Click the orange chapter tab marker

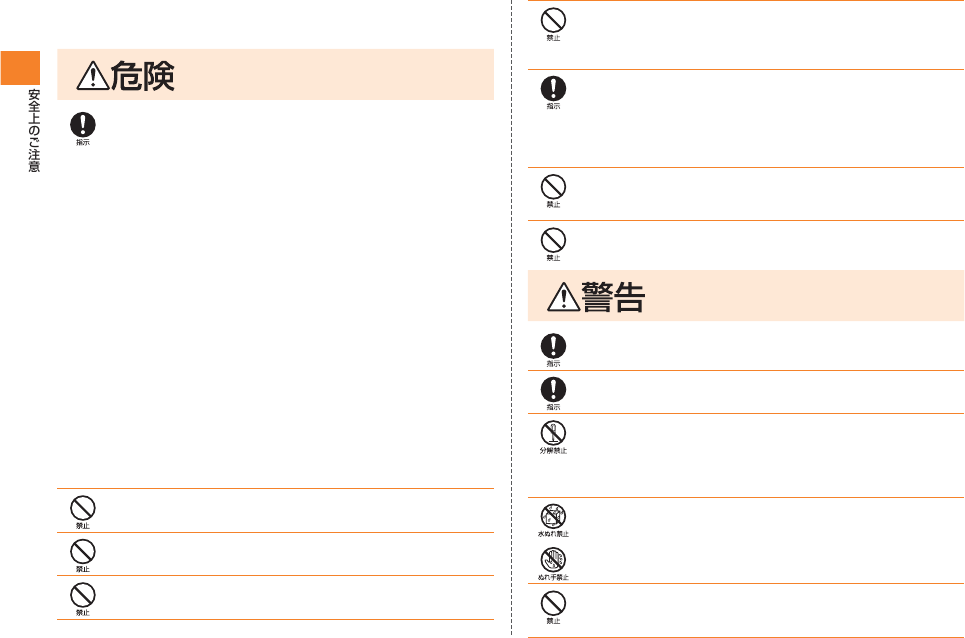coord(20,68)
